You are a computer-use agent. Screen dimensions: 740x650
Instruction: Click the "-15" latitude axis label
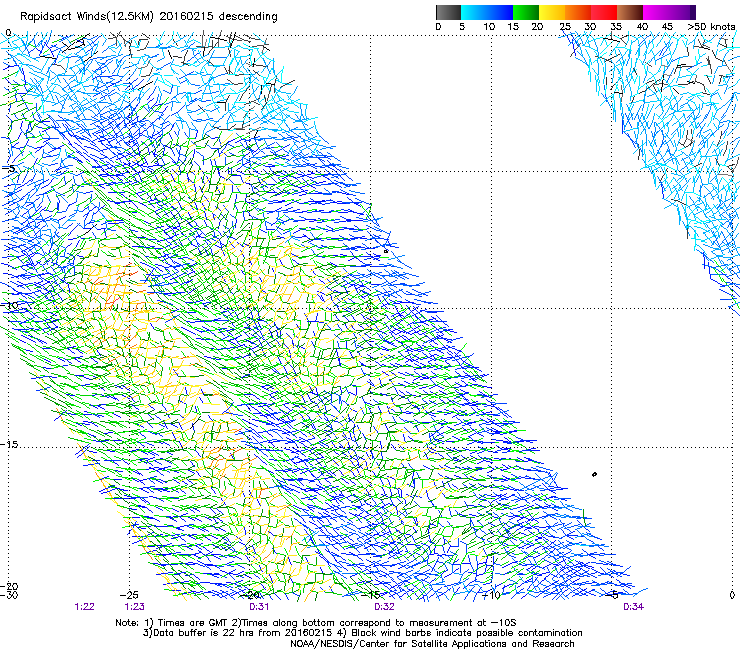(10, 445)
